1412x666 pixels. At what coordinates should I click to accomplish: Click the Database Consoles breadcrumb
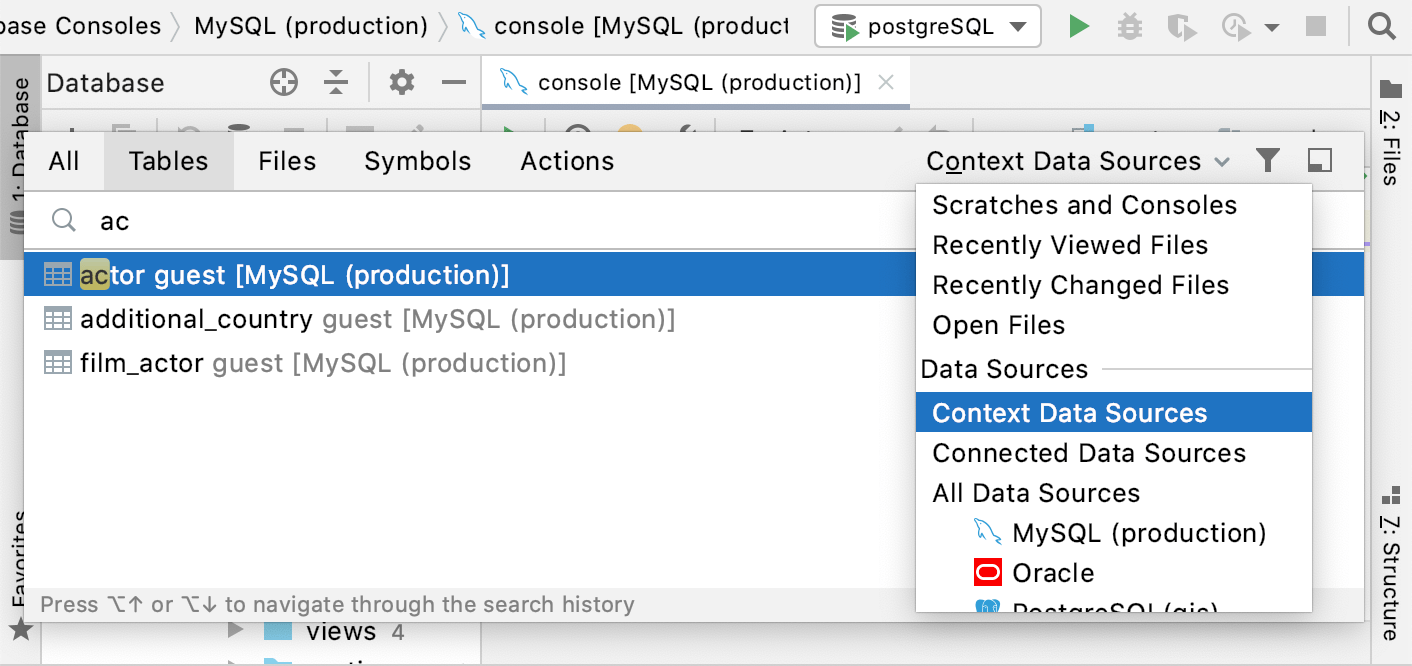pyautogui.click(x=80, y=26)
